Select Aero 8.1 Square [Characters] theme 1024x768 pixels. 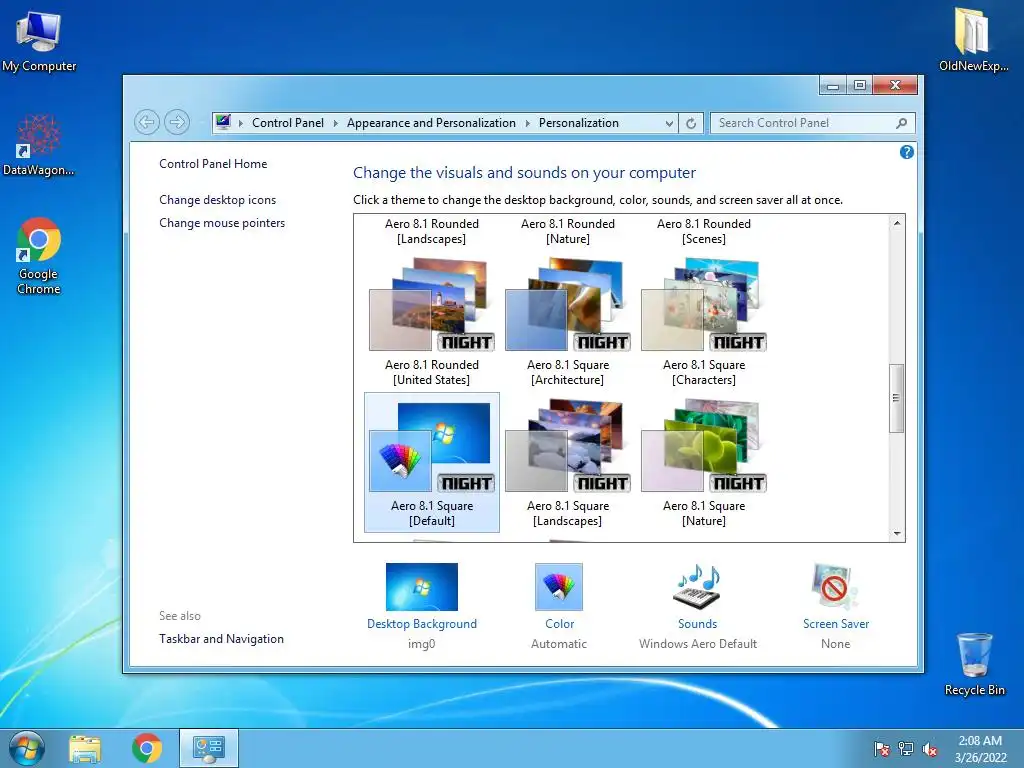pos(703,321)
